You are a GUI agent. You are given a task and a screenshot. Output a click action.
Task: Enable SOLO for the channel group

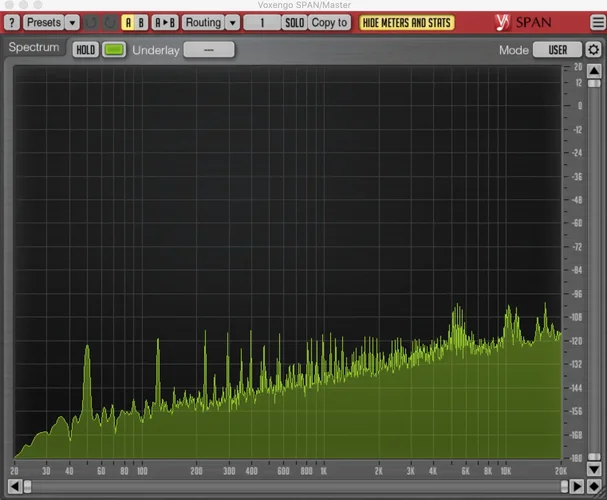(294, 22)
